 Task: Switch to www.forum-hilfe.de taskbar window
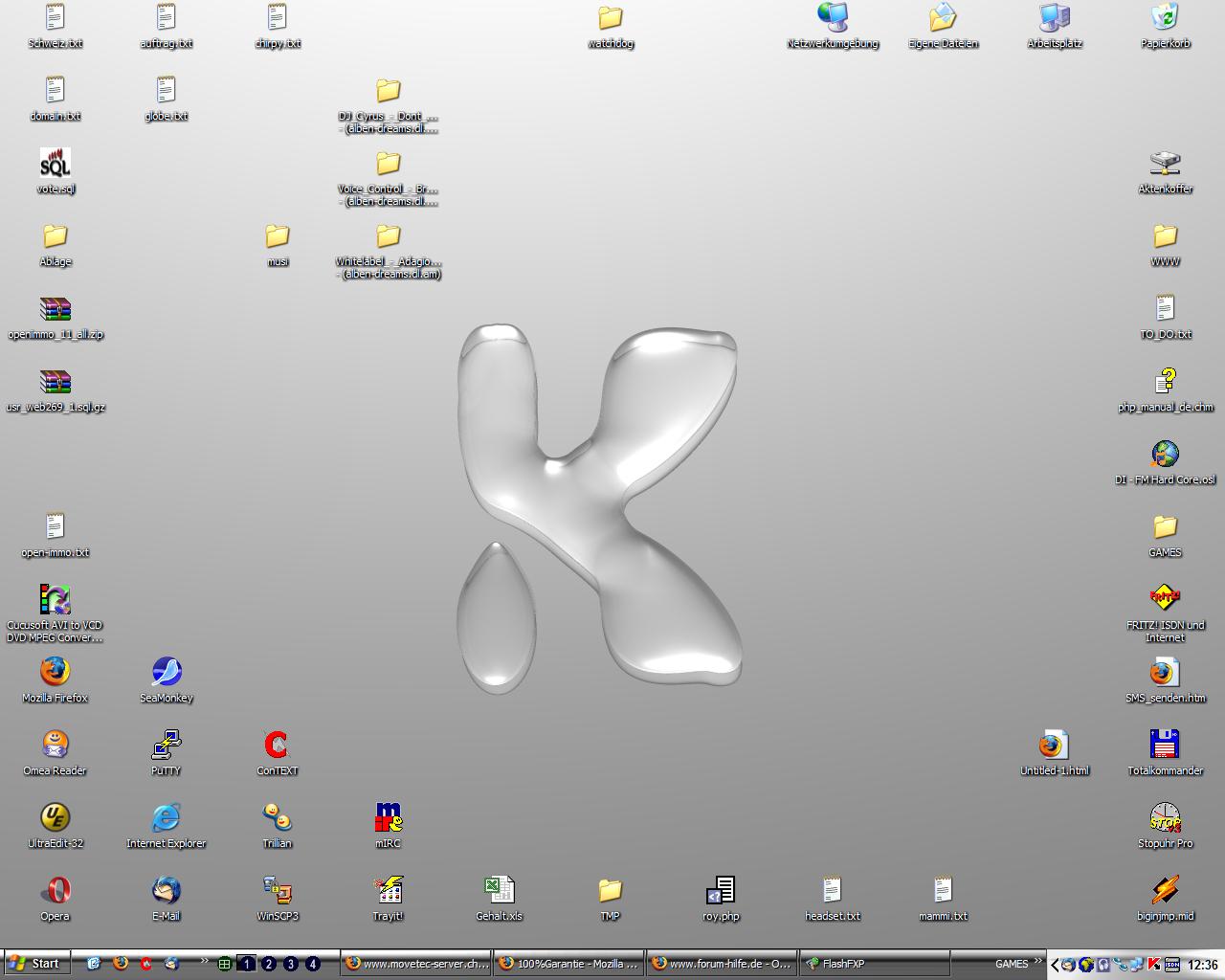pyautogui.click(x=721, y=964)
